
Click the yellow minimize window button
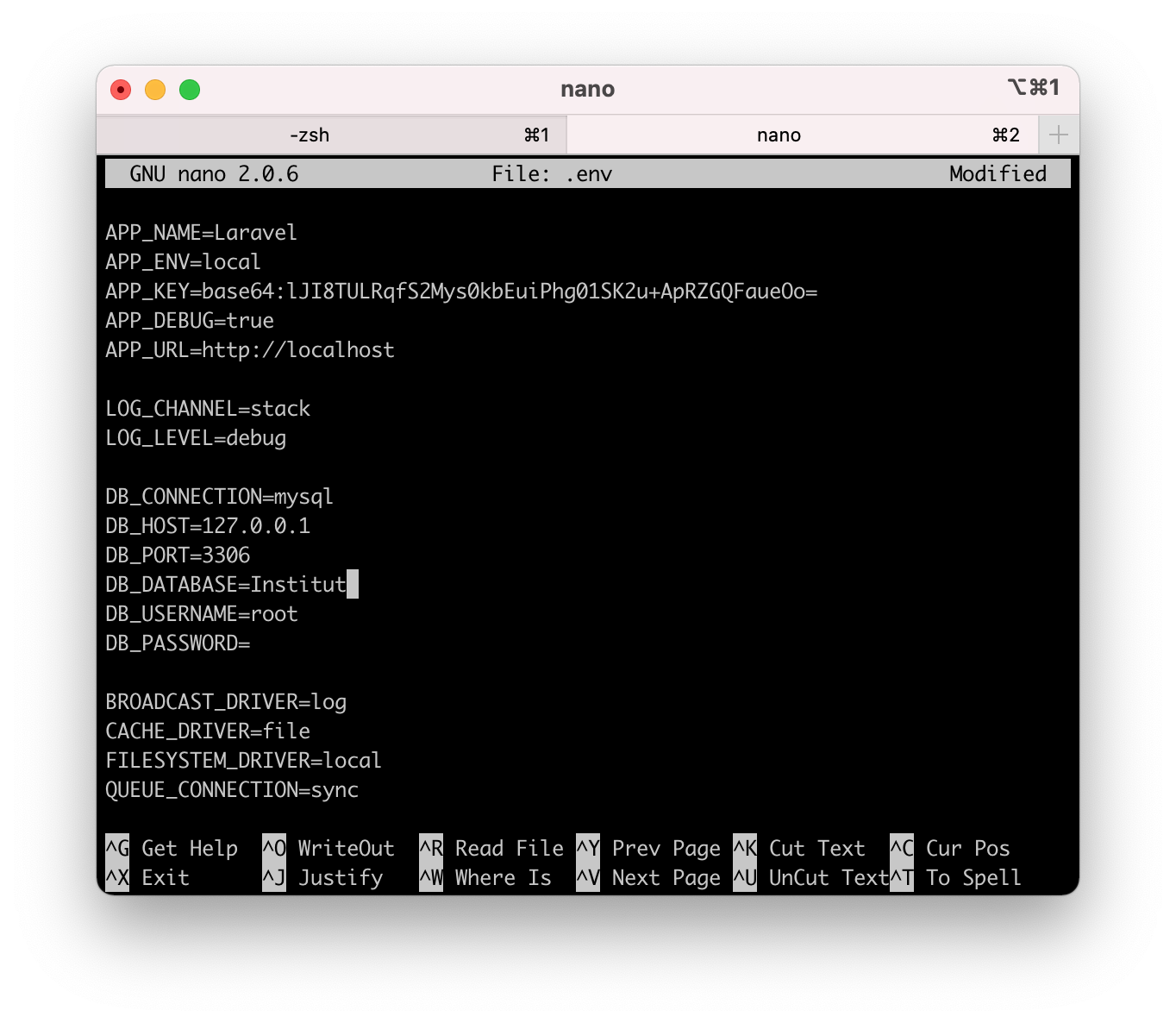pyautogui.click(x=155, y=90)
